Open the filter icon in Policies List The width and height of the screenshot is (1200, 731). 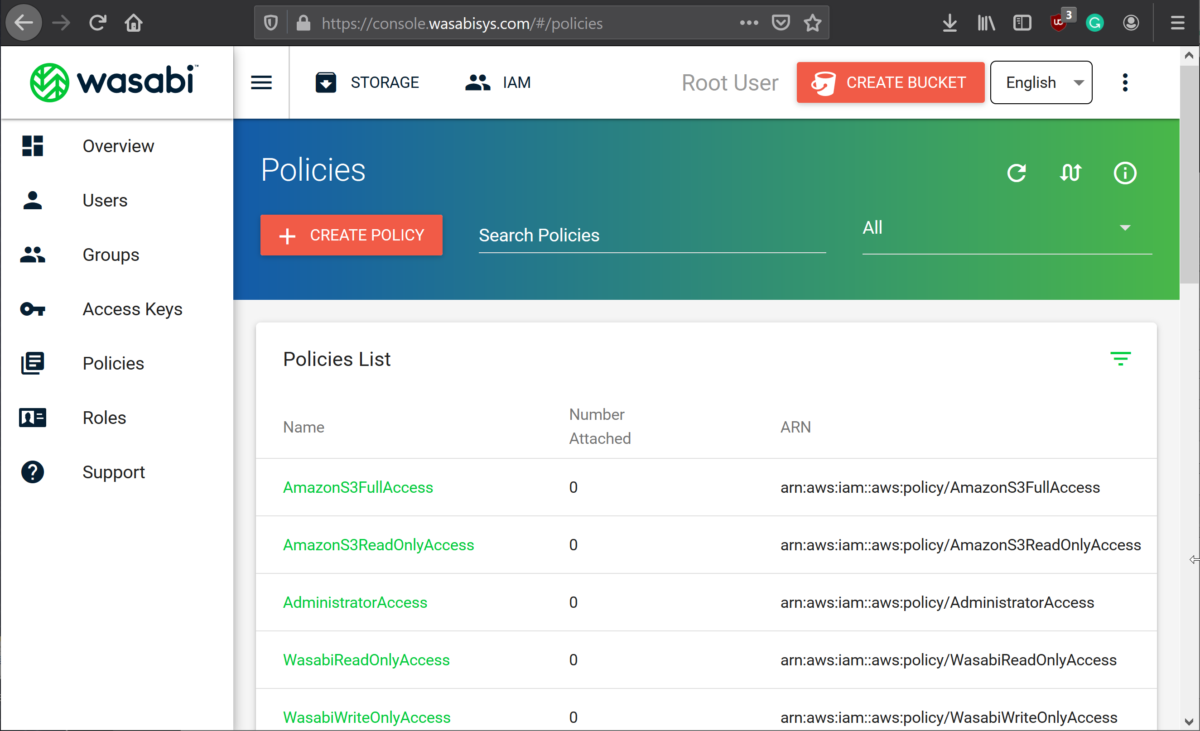point(1120,359)
